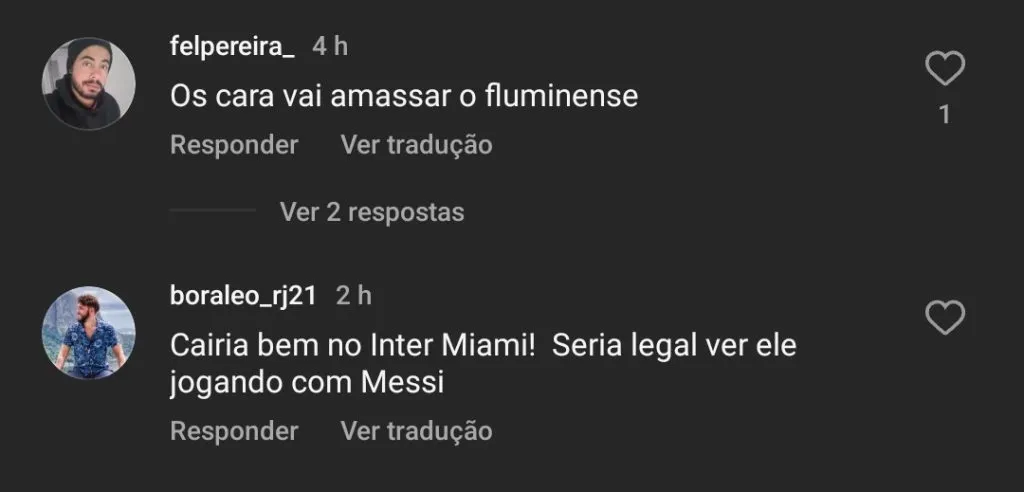Reply to the fluminense comment
This screenshot has height=492, width=1024.
[234, 145]
